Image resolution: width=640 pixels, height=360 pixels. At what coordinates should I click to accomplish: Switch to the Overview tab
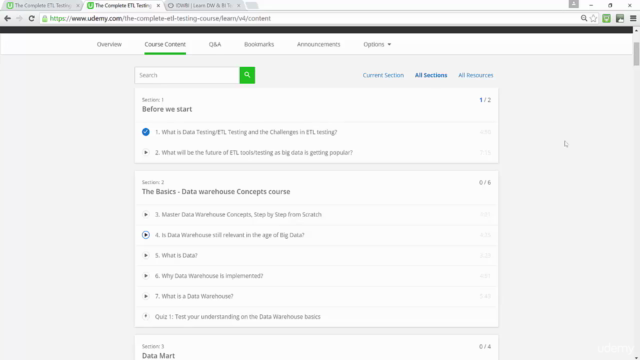point(109,44)
